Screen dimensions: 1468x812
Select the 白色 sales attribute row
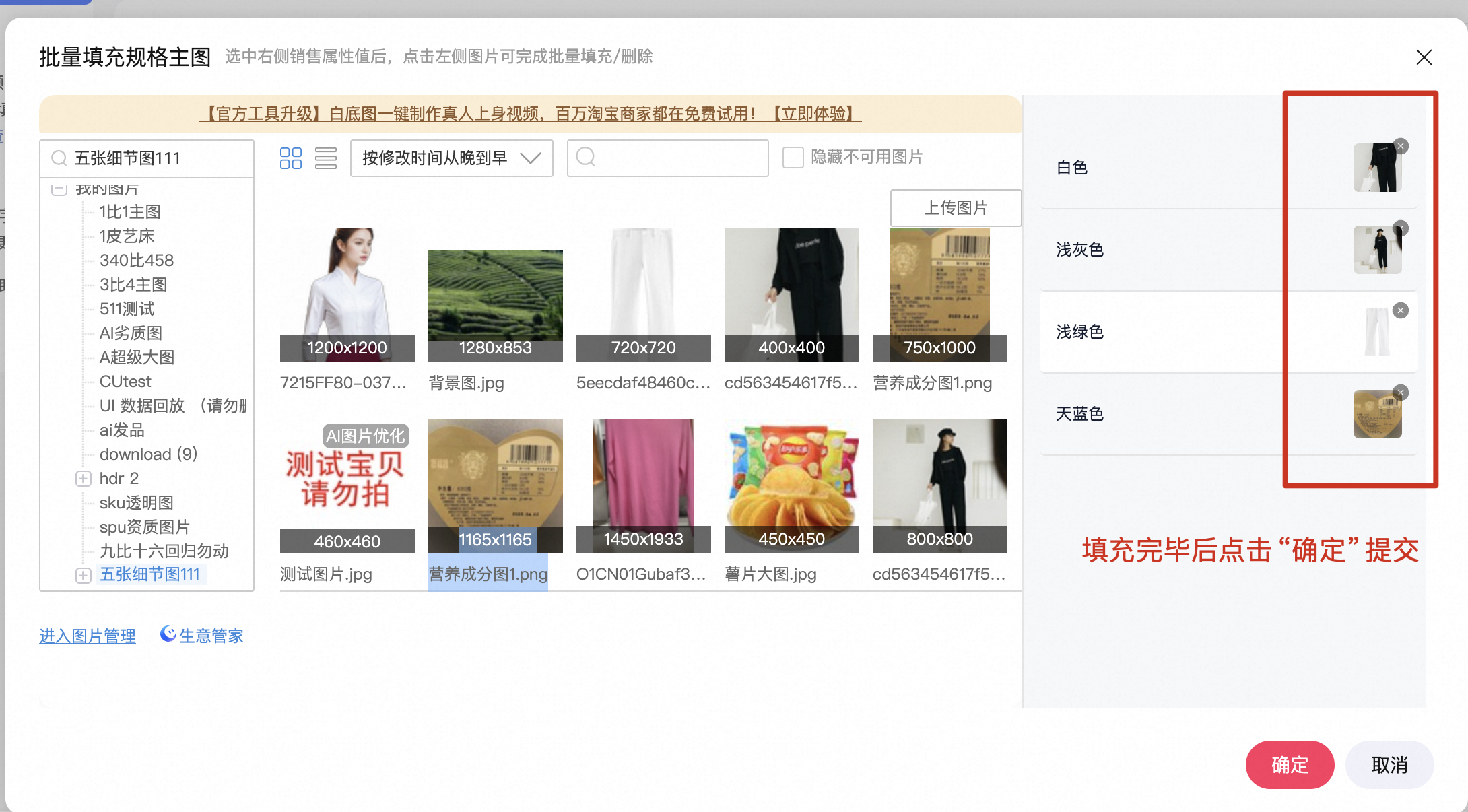click(1229, 168)
